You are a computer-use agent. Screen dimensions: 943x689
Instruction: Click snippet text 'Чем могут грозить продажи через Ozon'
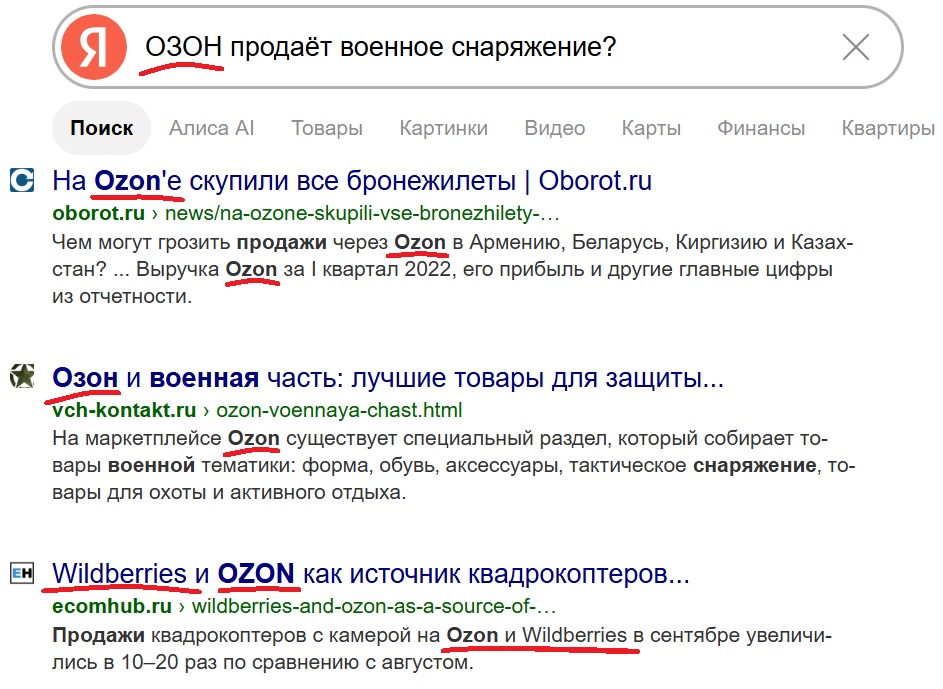(249, 242)
